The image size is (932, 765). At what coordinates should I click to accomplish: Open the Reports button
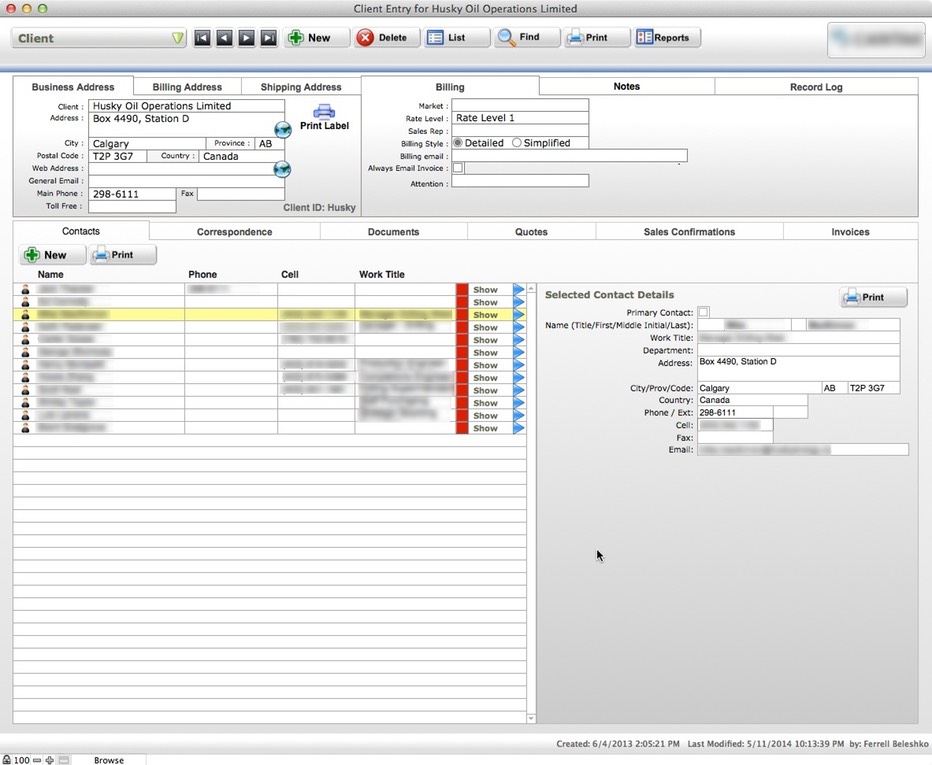pyautogui.click(x=667, y=37)
